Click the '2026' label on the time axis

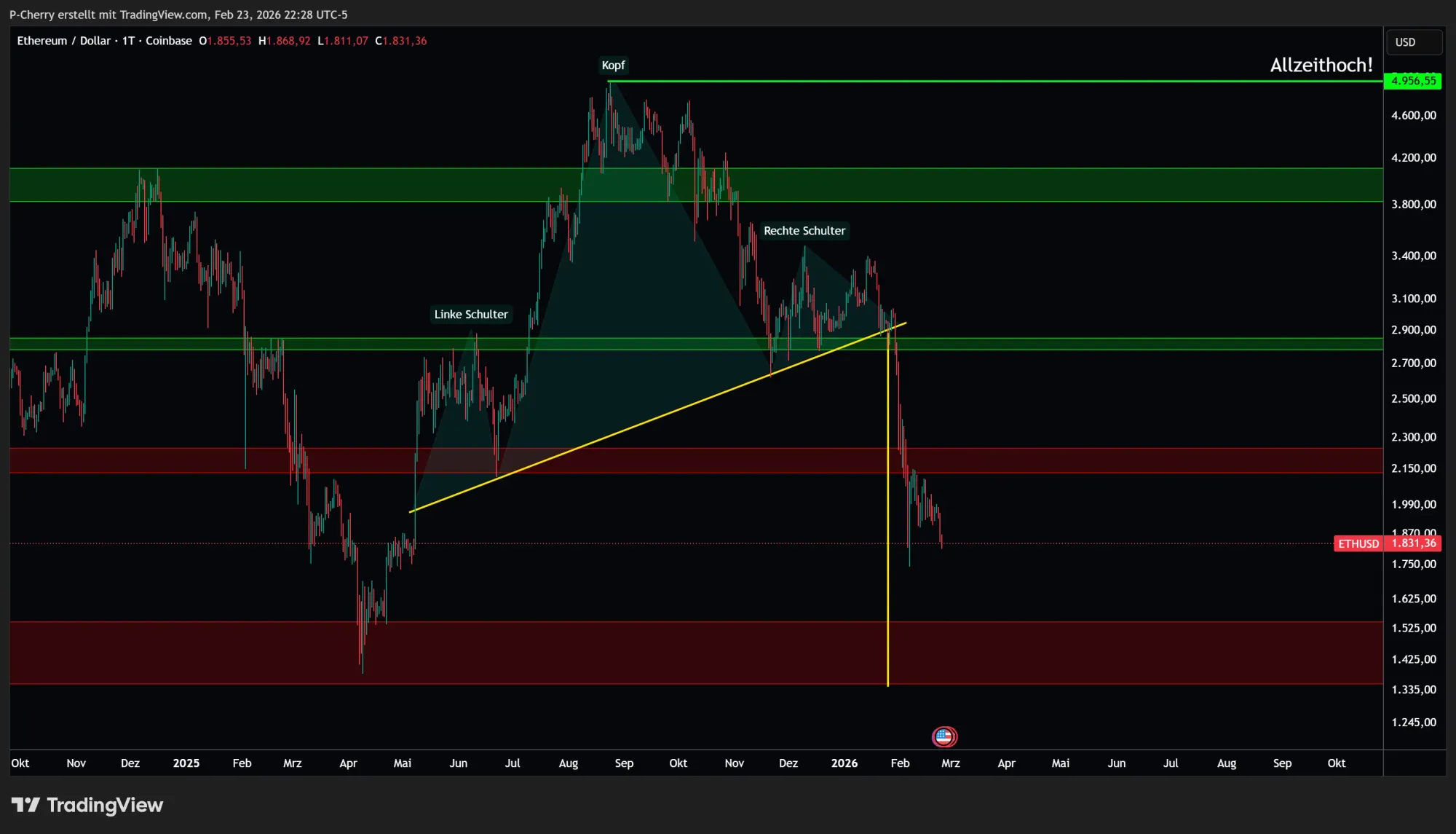coord(844,763)
